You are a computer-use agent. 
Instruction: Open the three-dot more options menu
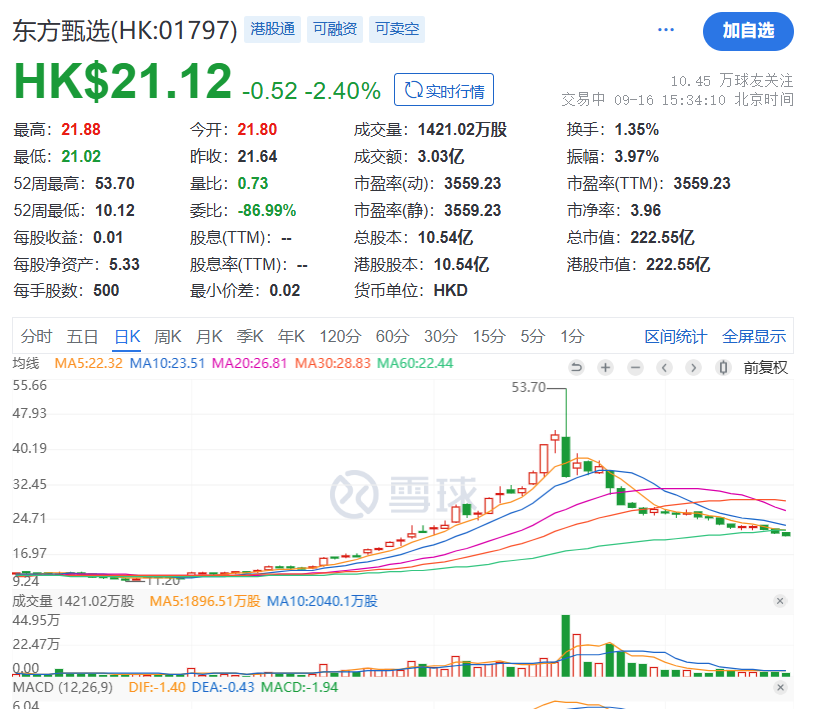666,30
